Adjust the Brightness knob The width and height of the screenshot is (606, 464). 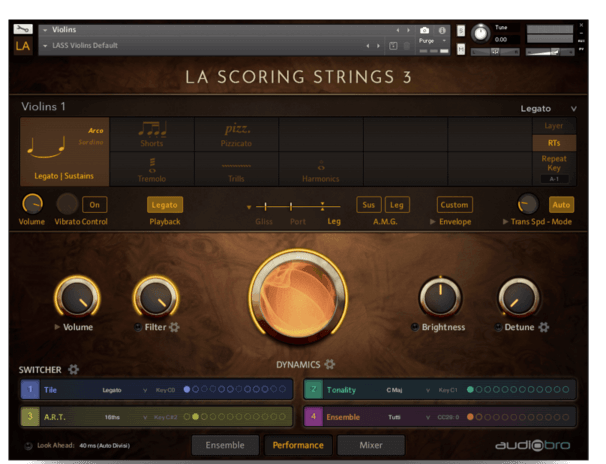pos(440,297)
